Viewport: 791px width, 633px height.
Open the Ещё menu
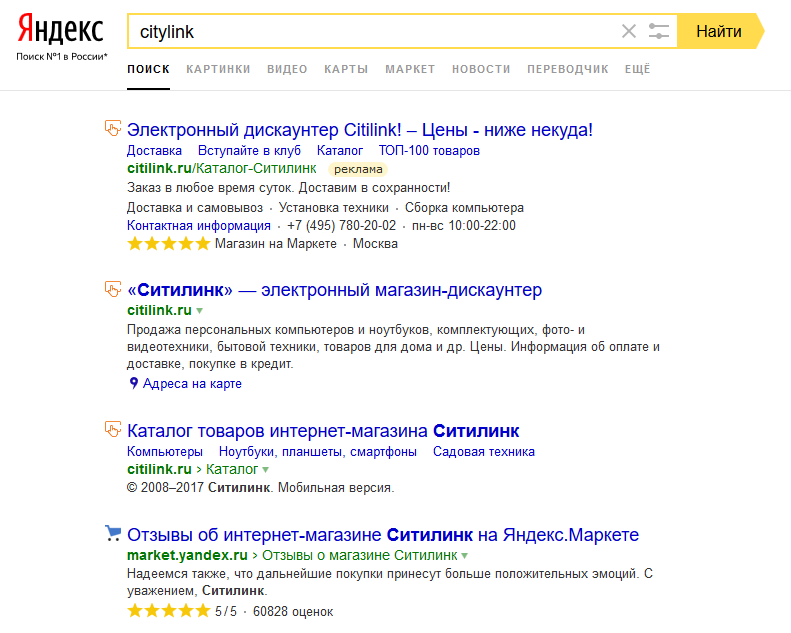click(x=638, y=69)
